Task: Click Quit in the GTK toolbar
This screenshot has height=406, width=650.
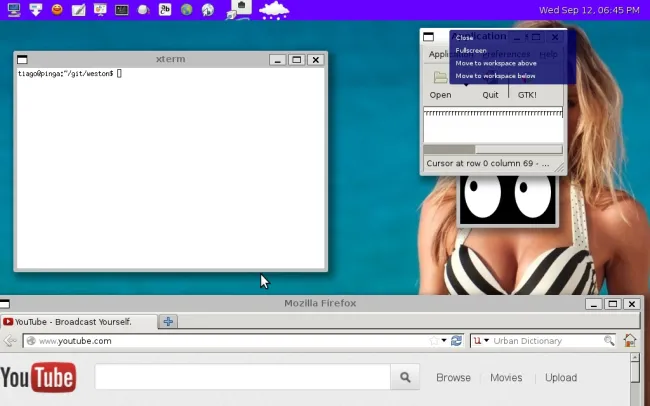Action: [490, 95]
